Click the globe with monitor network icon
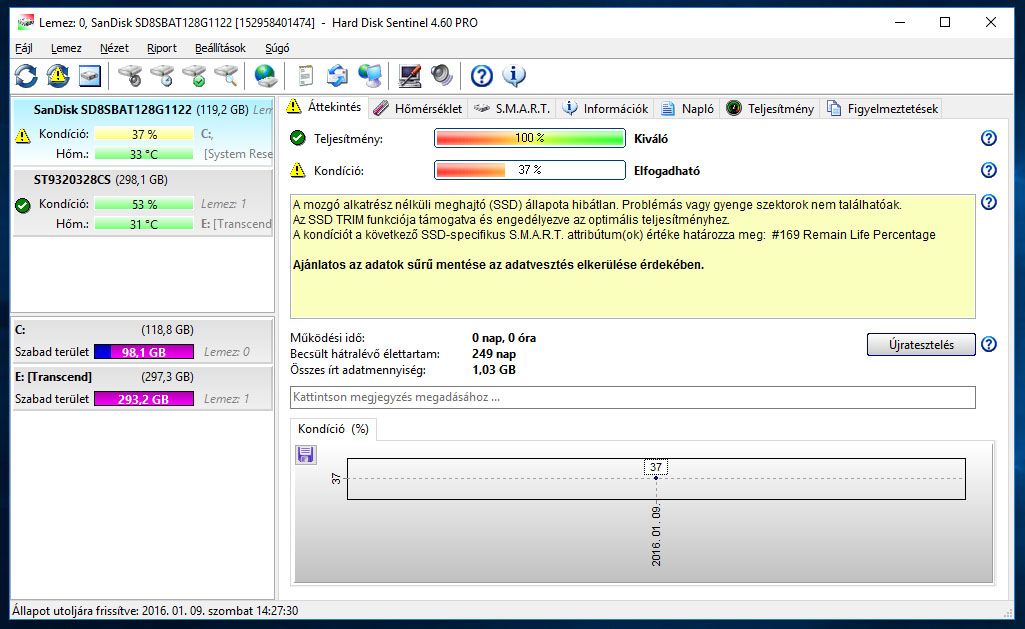The image size is (1025, 629). coord(370,76)
